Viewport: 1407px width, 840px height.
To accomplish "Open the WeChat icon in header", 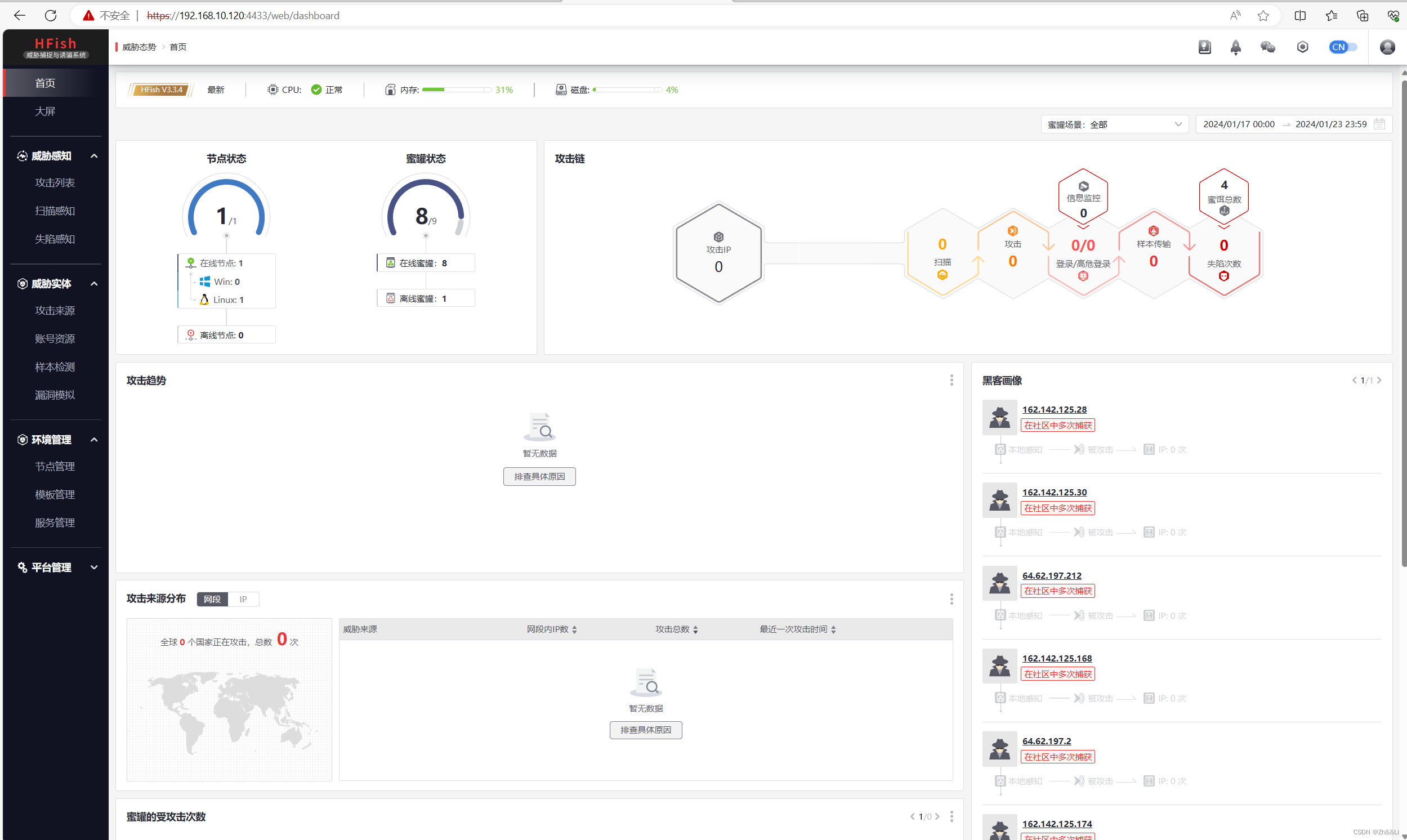I will 1268,47.
